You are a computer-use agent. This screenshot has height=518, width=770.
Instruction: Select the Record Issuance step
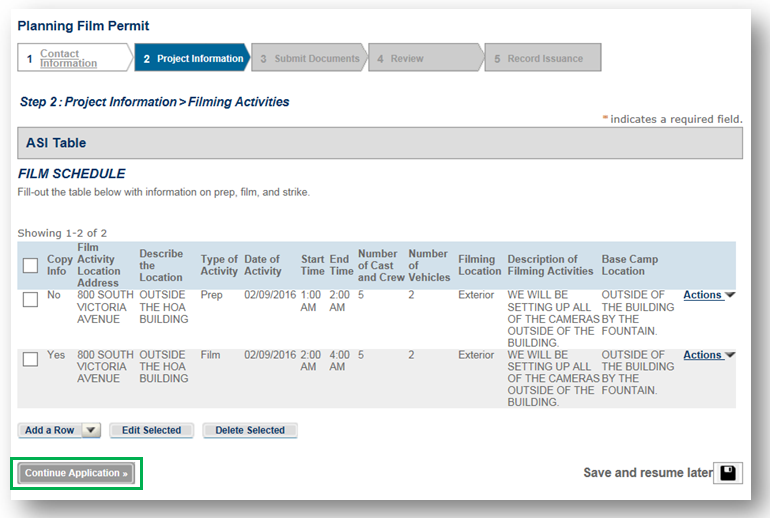tap(544, 58)
